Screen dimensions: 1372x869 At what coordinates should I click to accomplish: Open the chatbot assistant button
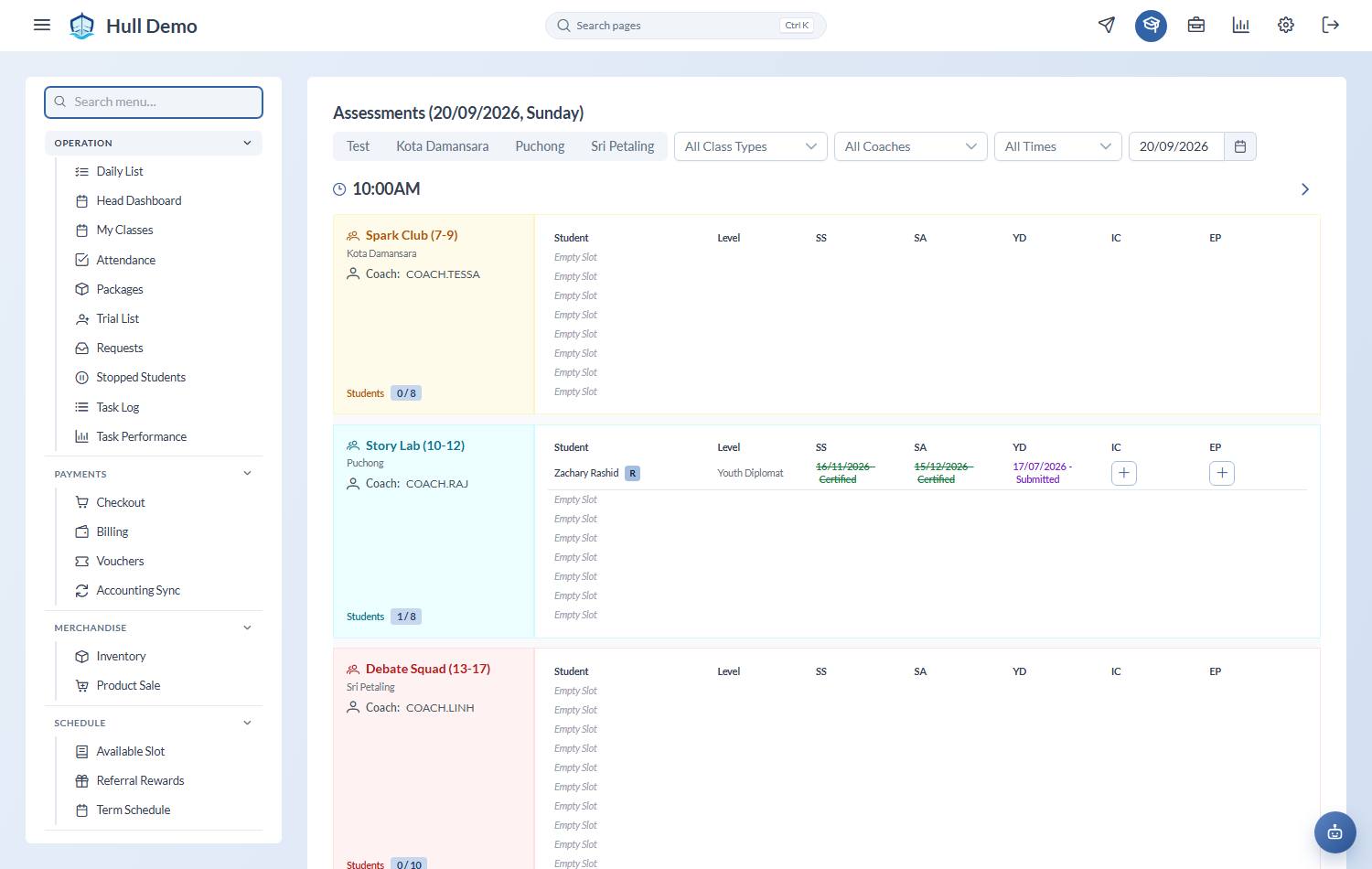point(1335,832)
